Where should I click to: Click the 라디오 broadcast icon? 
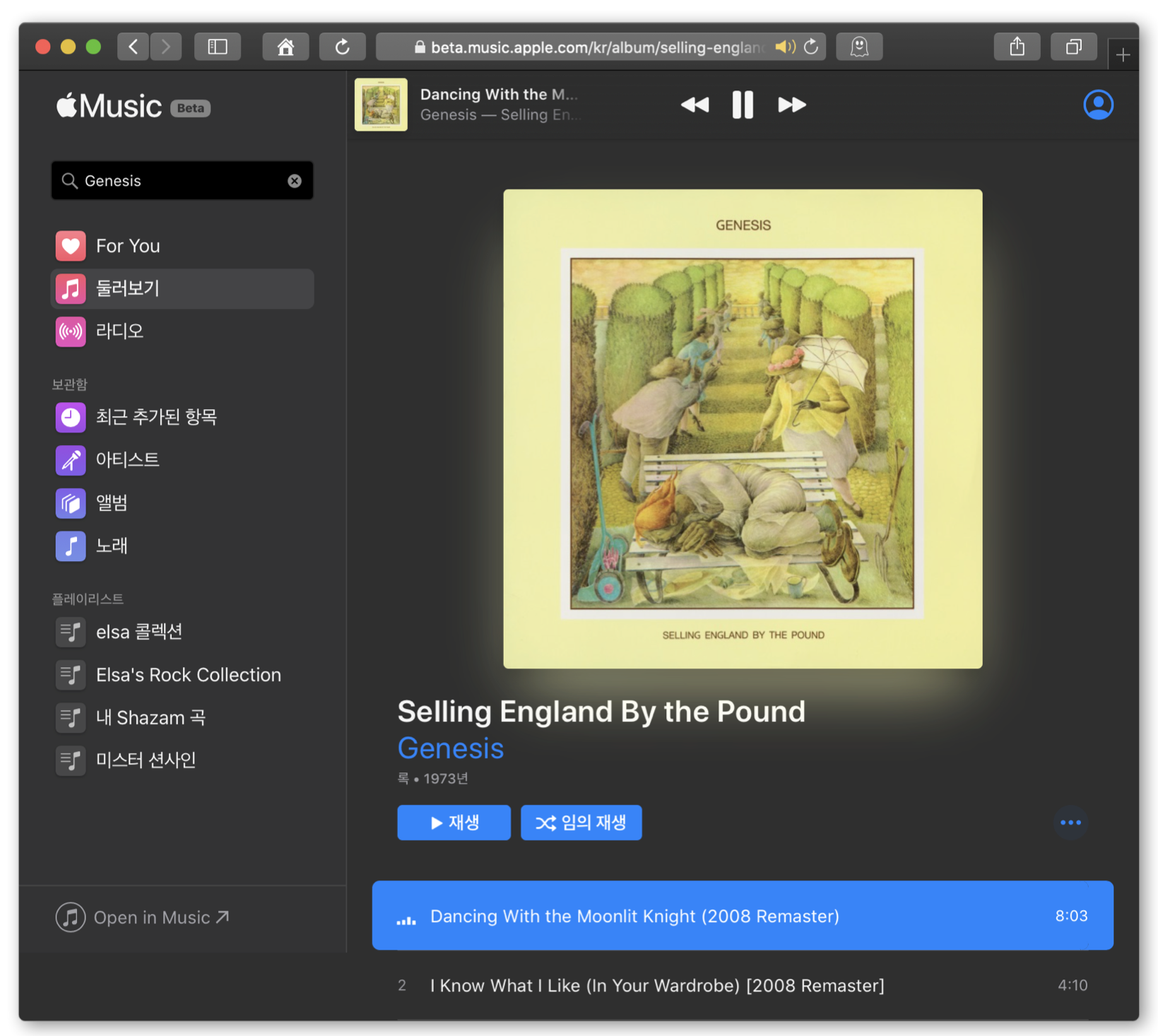pos(71,331)
